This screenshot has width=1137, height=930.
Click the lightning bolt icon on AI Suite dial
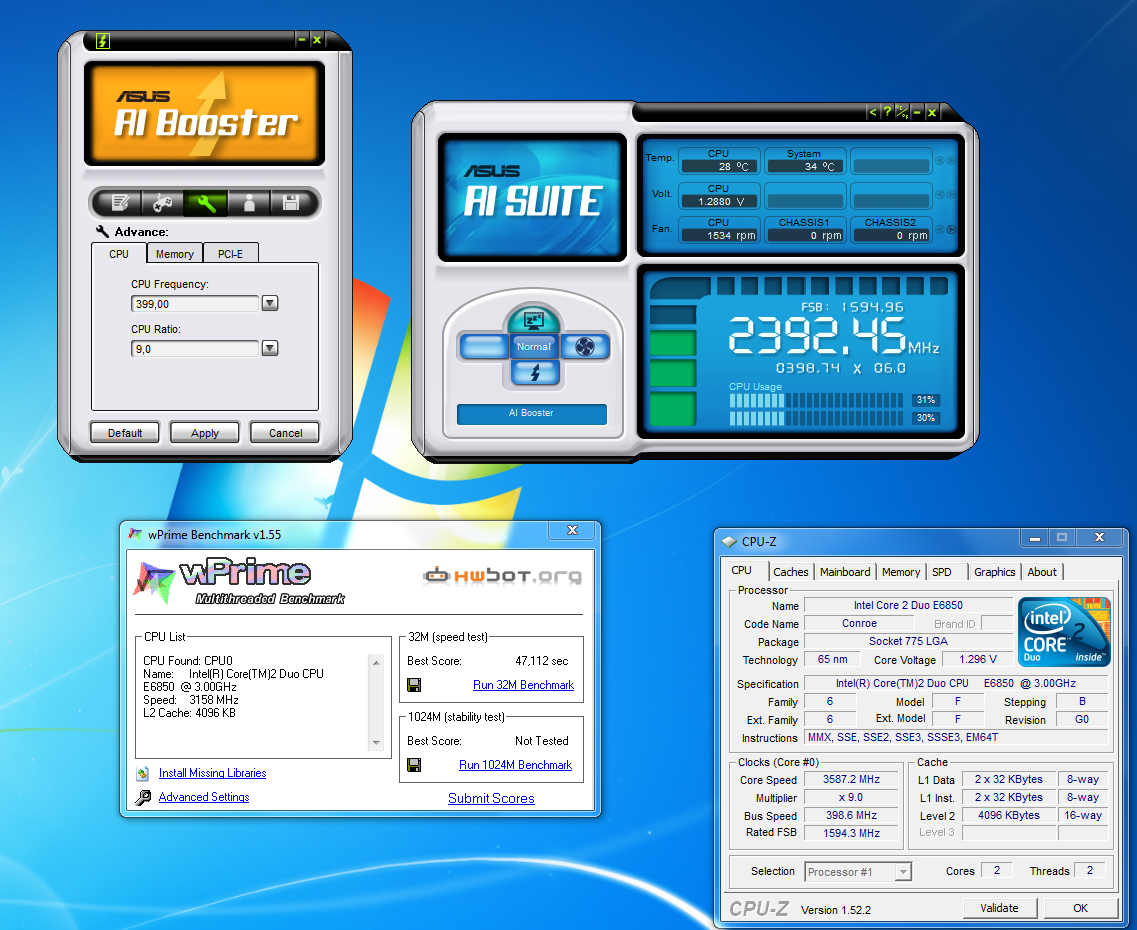535,373
